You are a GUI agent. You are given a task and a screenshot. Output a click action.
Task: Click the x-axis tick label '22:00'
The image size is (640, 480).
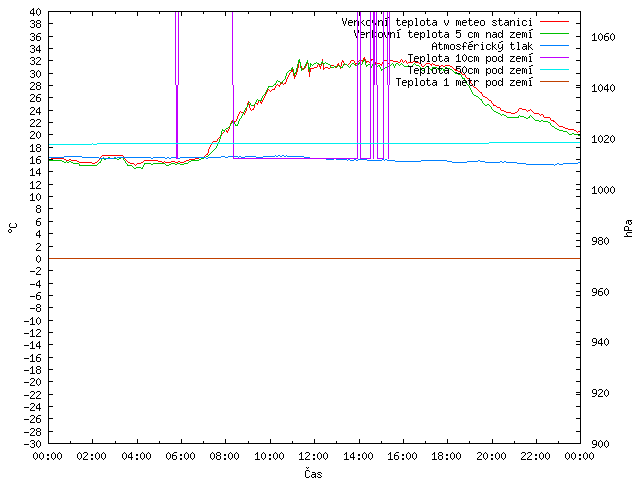[536, 456]
